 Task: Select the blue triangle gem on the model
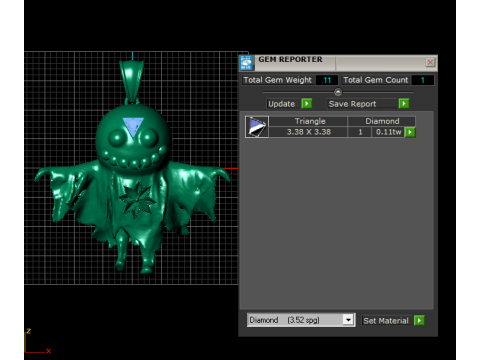coord(133,126)
